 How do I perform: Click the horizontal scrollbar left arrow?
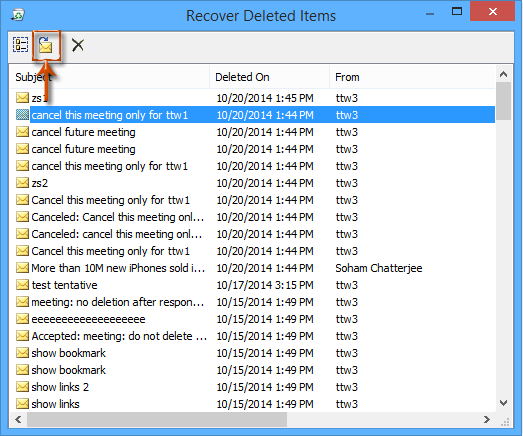click(18, 419)
